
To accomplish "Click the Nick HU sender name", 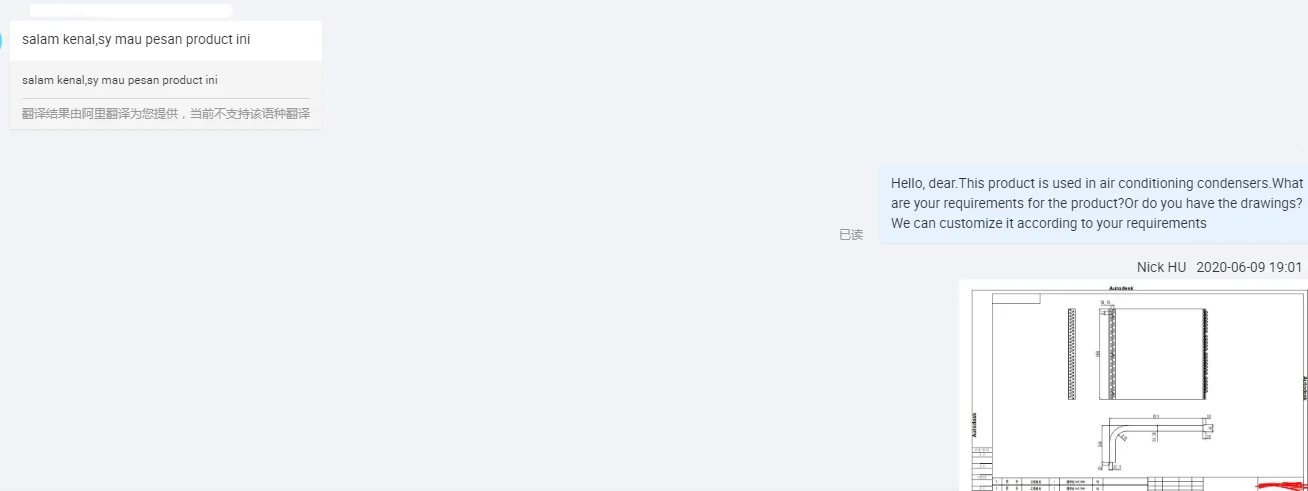I will [x=1161, y=267].
